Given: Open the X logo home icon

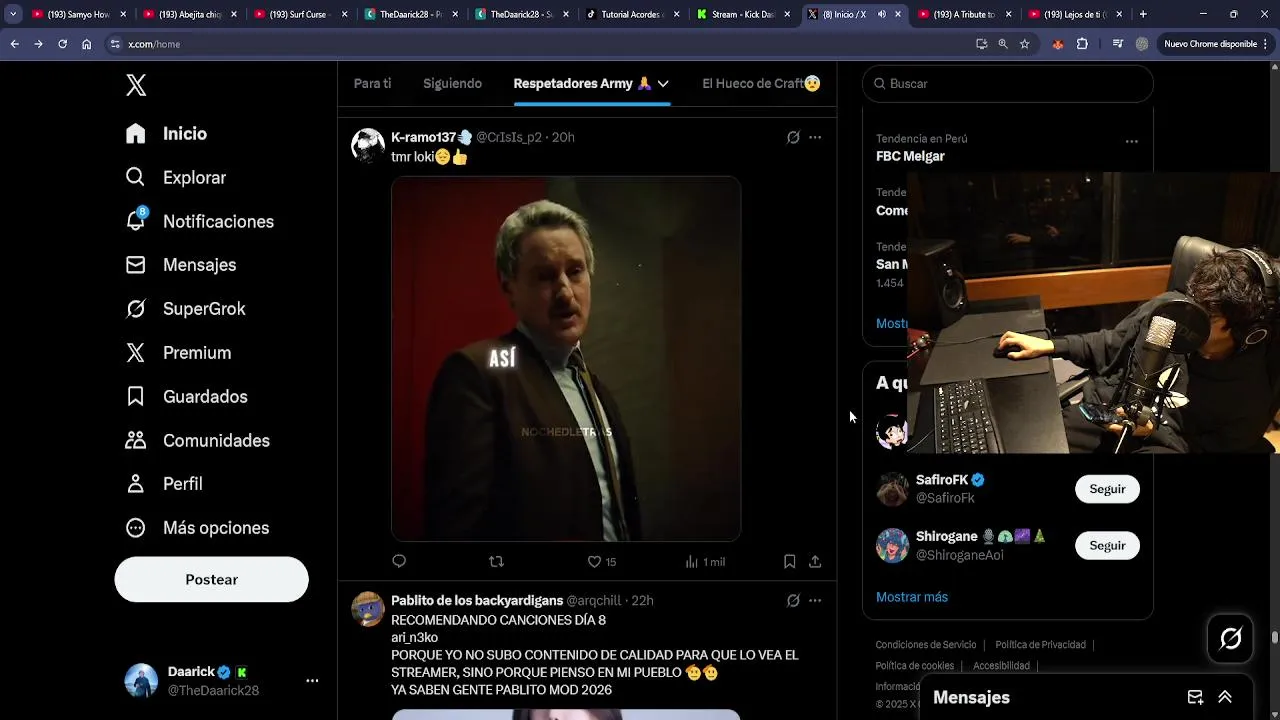Looking at the screenshot, I should 136,85.
